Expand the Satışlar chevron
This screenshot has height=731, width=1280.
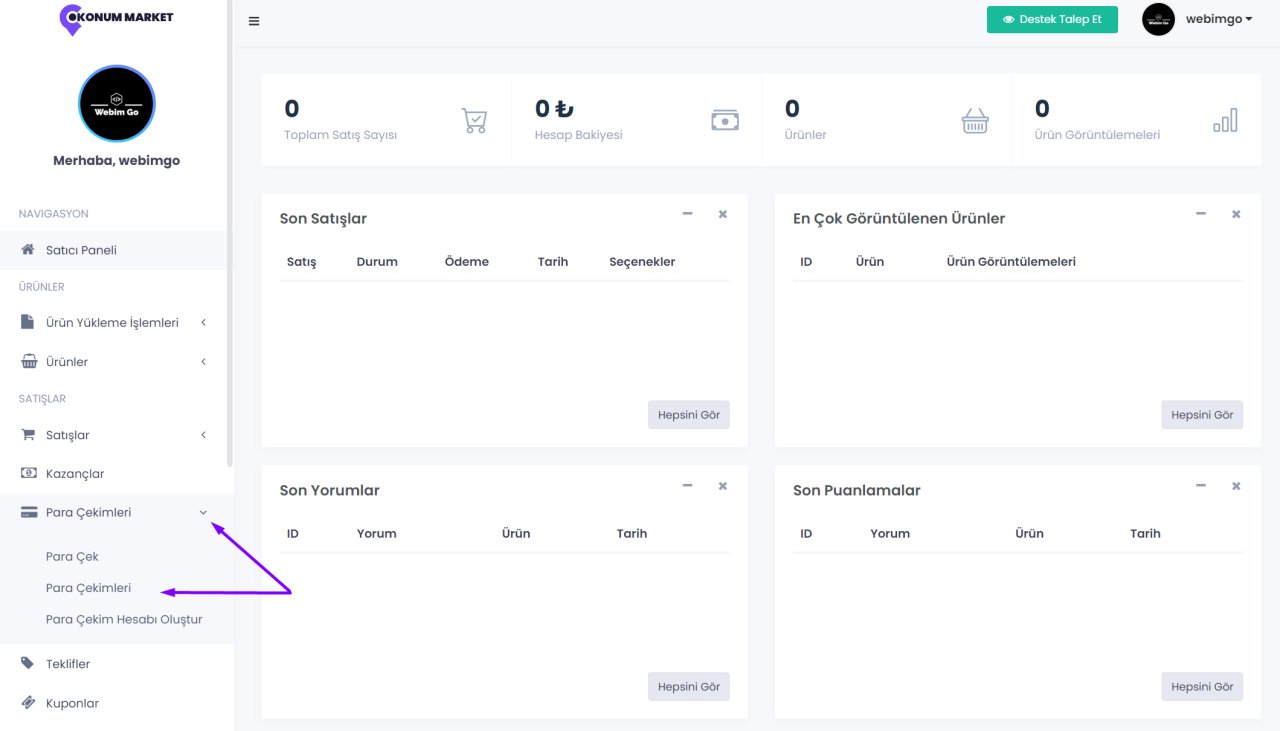[203, 435]
